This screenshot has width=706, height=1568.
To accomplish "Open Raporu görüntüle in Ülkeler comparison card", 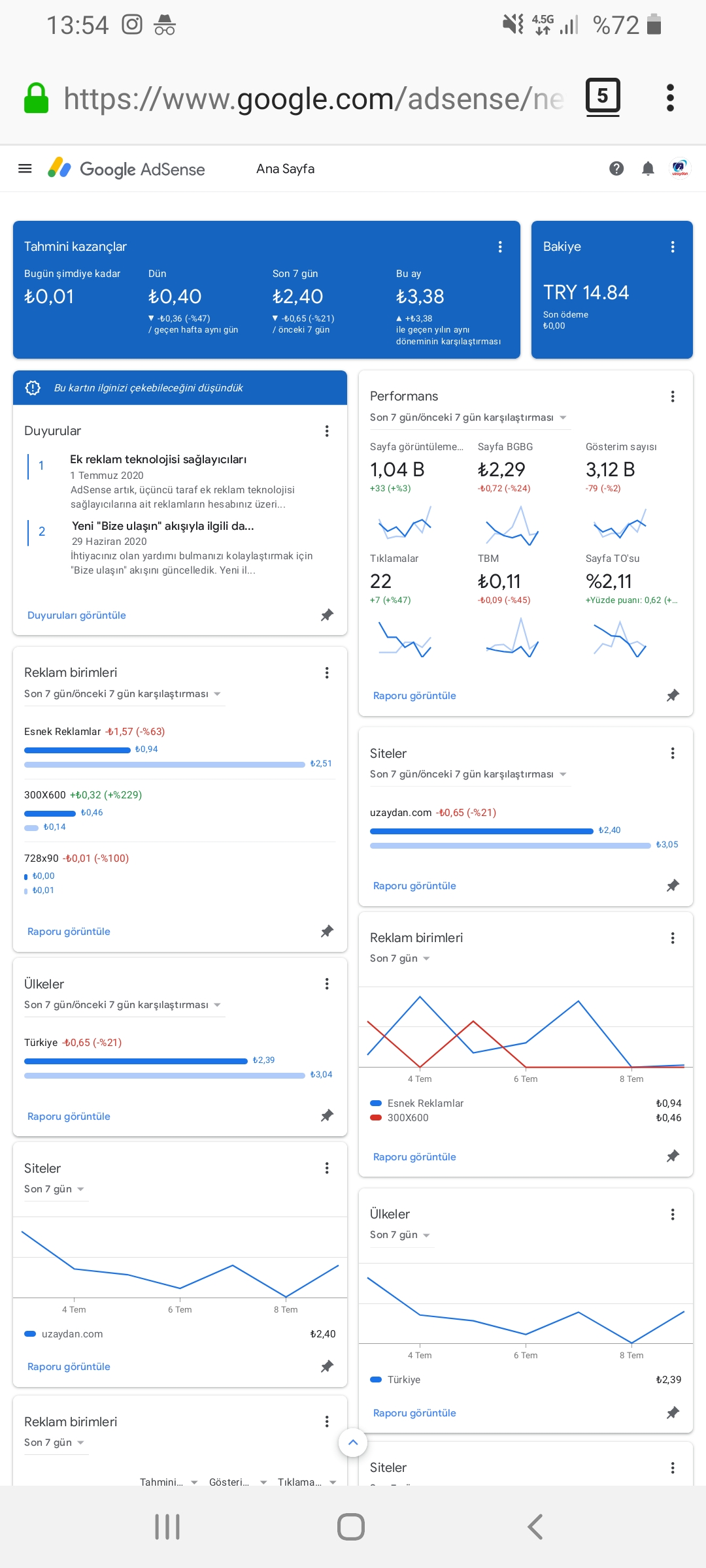I will [x=69, y=1116].
